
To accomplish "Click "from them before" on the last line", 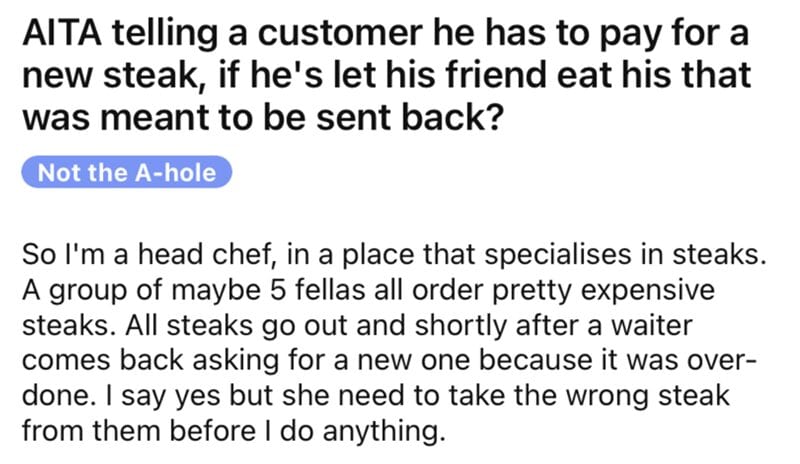I will pyautogui.click(x=139, y=431).
